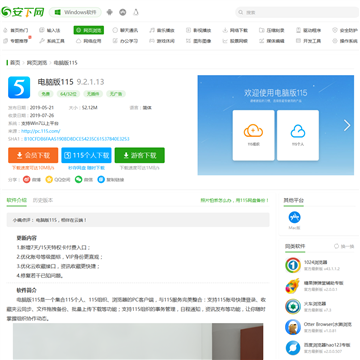Click the 免费 tag
This screenshot has width=360, height=360.
pos(46,94)
